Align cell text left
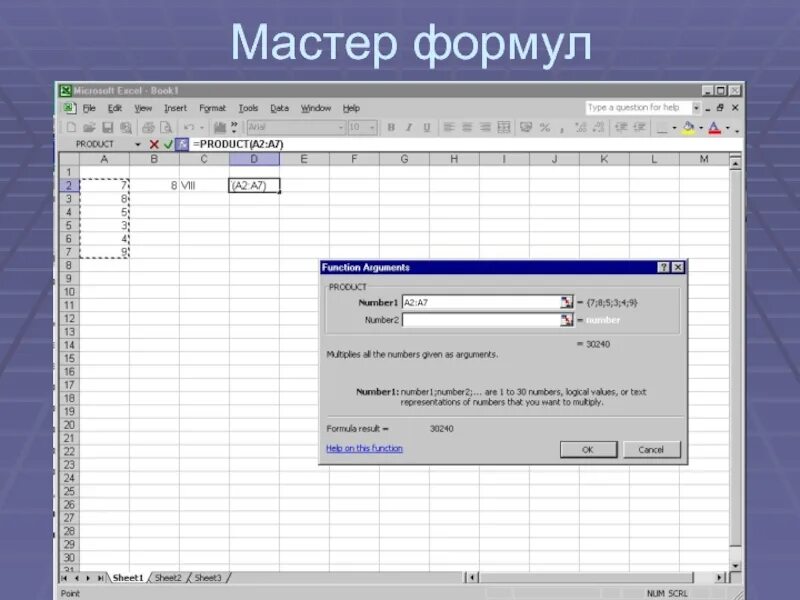The height and width of the screenshot is (600, 800). 449,128
